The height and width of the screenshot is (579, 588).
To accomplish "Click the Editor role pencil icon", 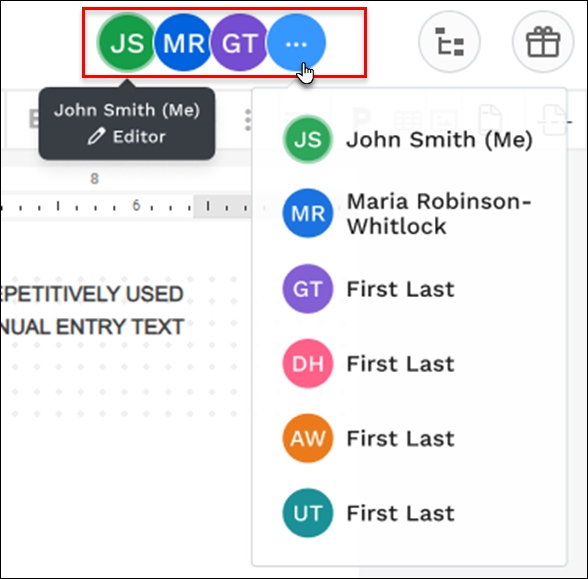I will [x=96, y=136].
